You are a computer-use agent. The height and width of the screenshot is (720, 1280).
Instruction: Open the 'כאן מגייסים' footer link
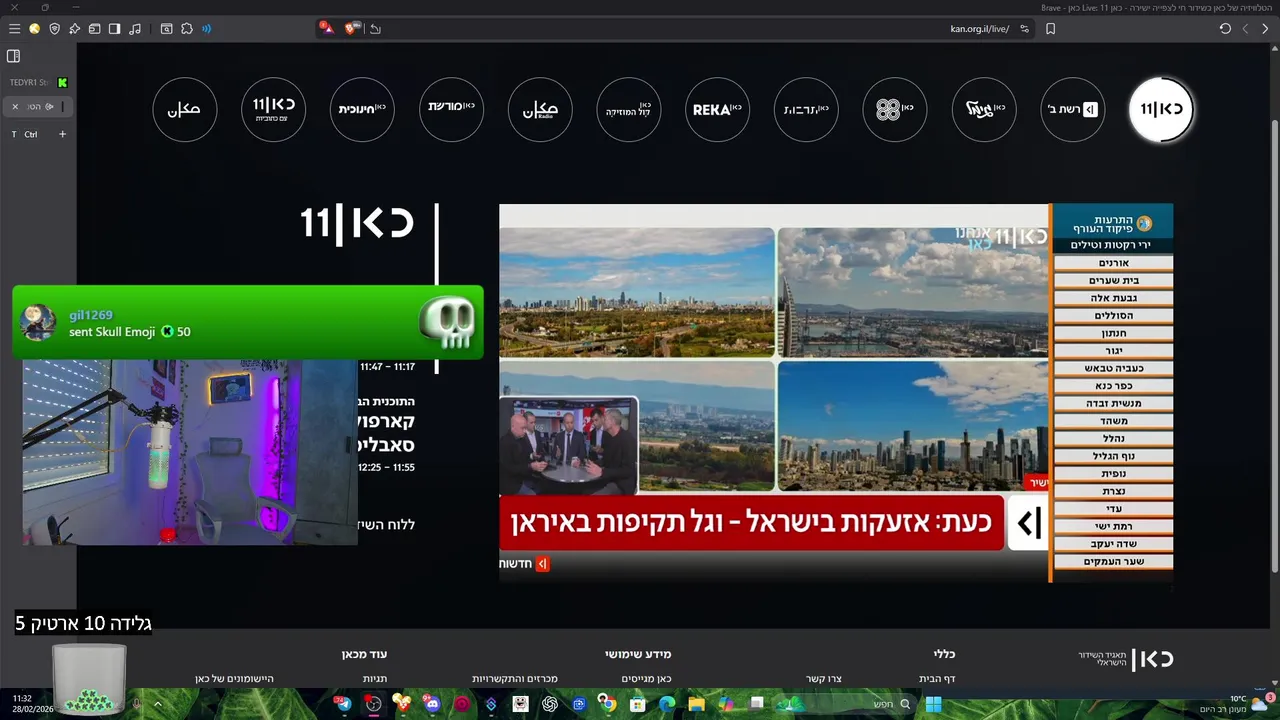click(646, 679)
